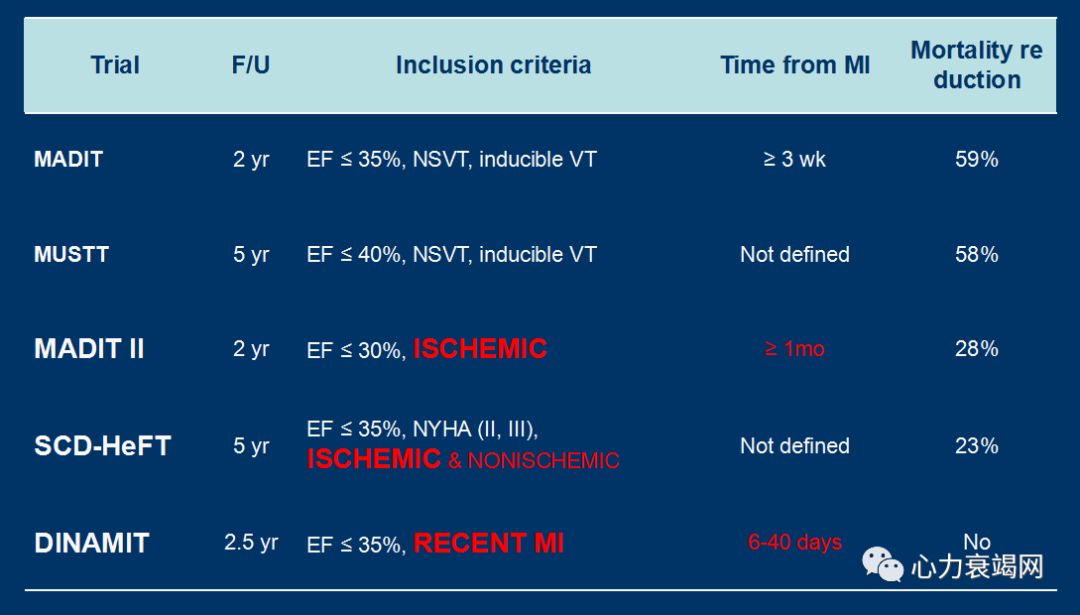The image size is (1080, 615).
Task: Click the red ≥ 1mo time cell
Action: (x=795, y=349)
